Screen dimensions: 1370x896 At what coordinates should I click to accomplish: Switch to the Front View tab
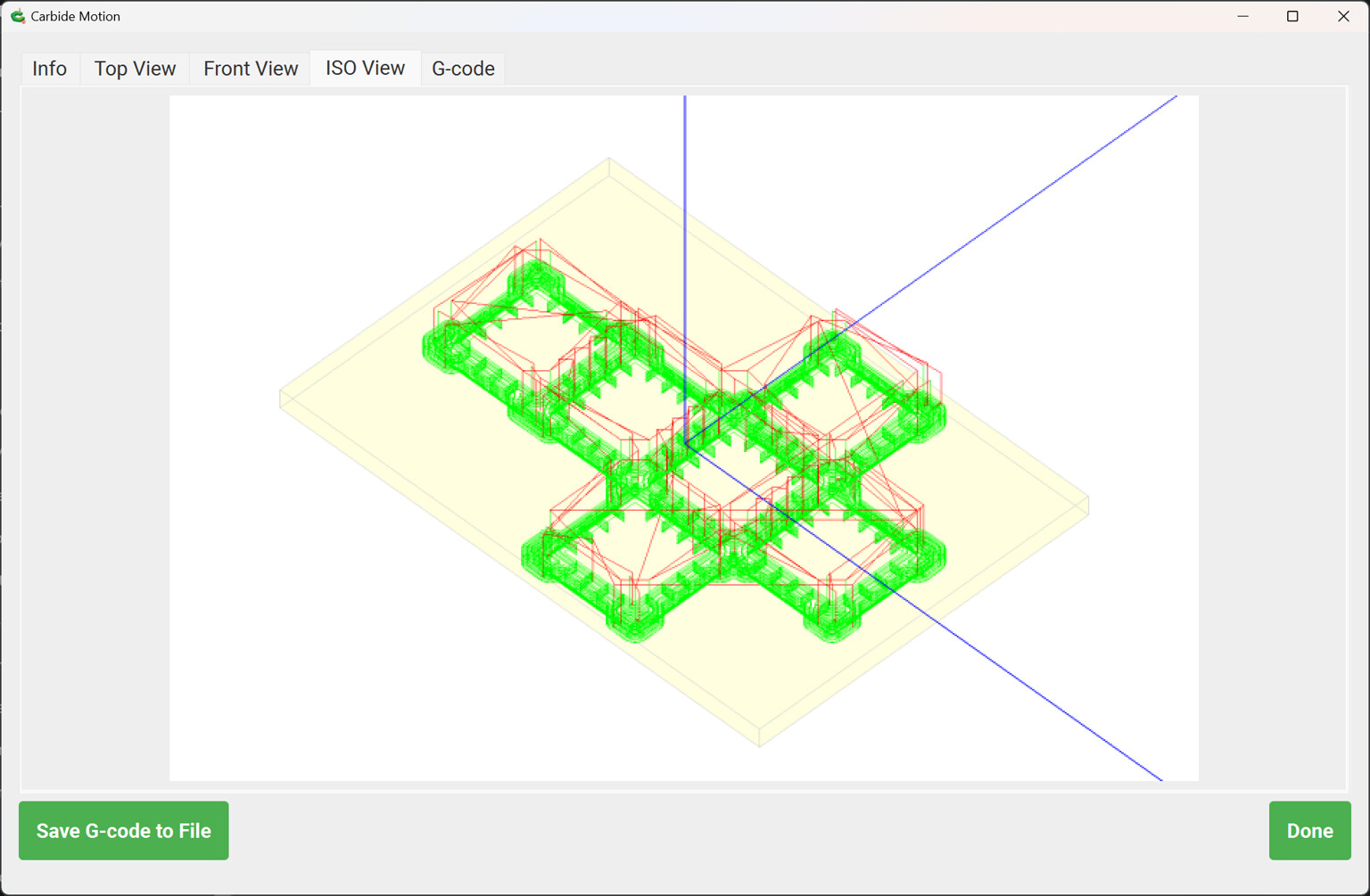tap(251, 69)
